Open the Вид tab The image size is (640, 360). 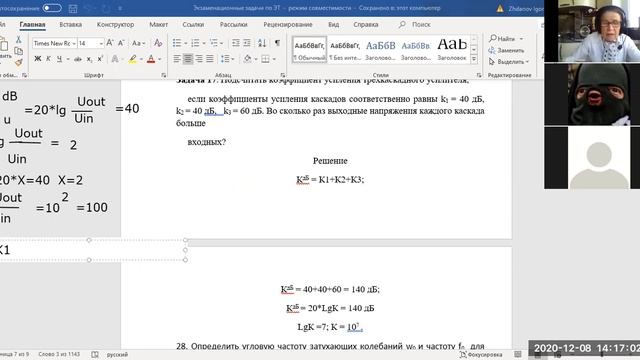pos(333,24)
